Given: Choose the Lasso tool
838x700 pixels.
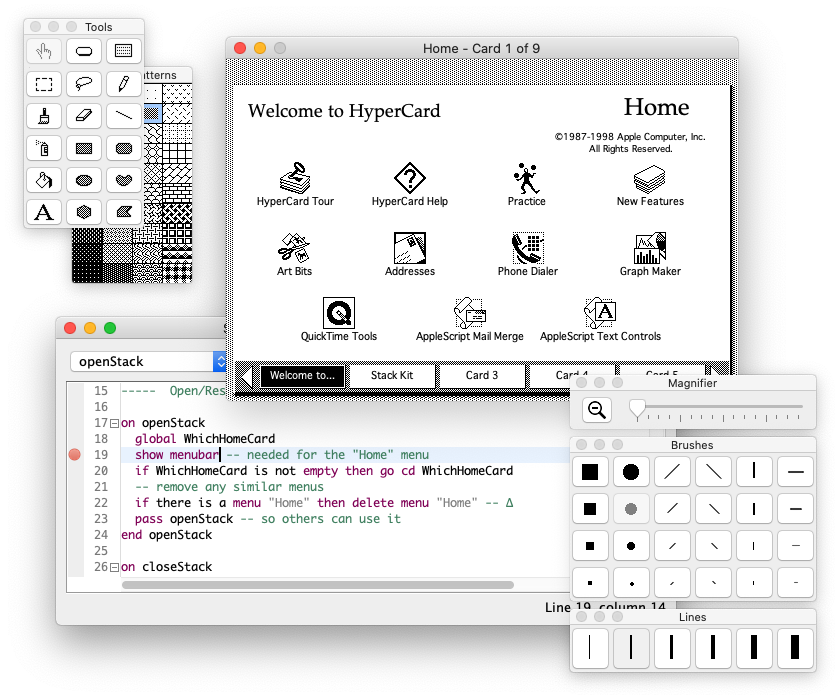Looking at the screenshot, I should (84, 84).
